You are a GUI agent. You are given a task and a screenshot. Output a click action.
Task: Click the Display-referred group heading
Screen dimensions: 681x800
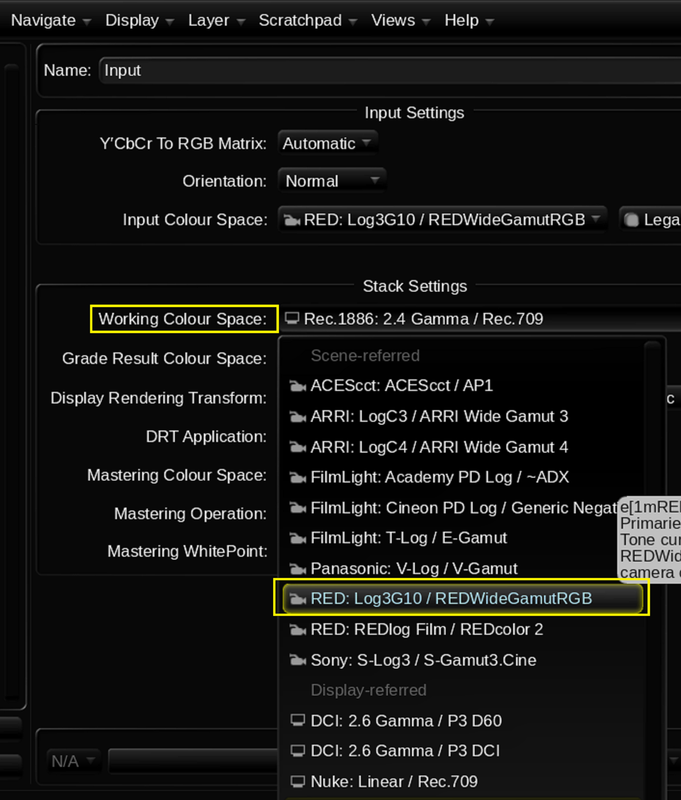click(368, 690)
